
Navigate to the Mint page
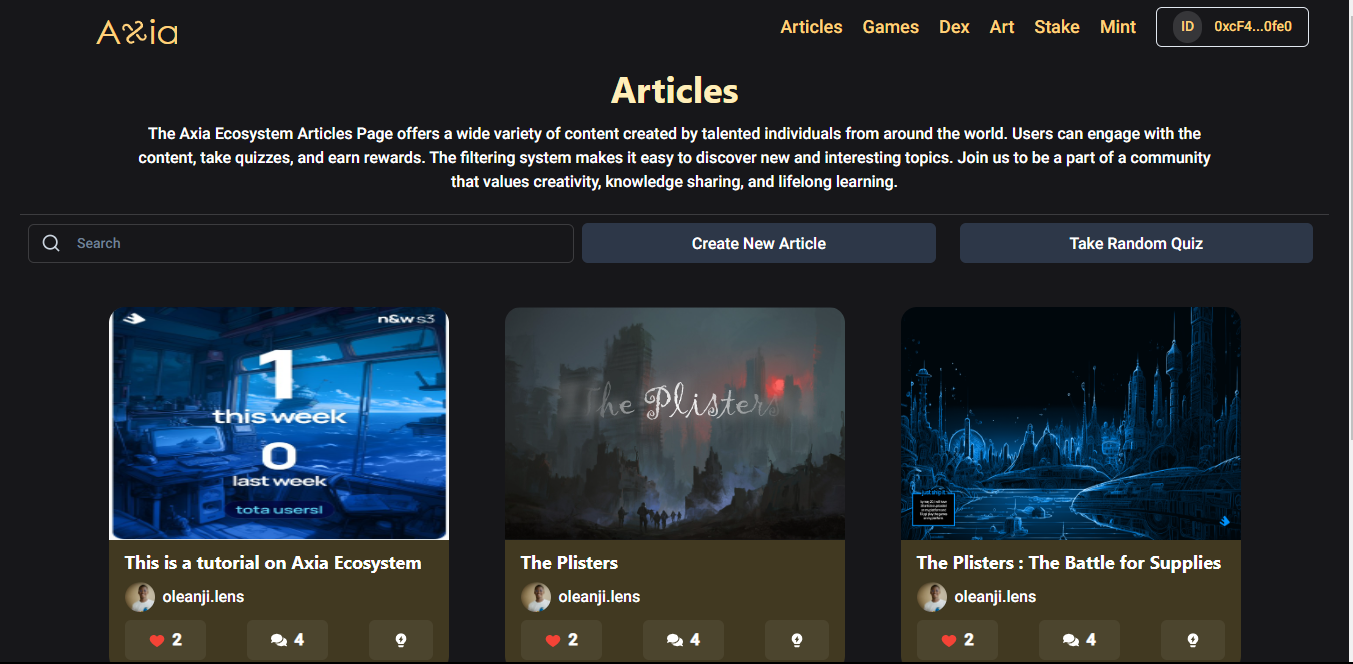click(1118, 27)
